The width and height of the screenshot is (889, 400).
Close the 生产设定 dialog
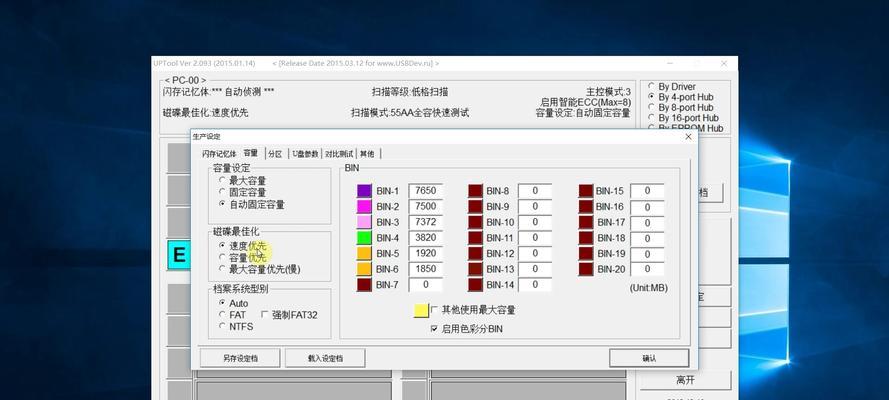point(688,137)
